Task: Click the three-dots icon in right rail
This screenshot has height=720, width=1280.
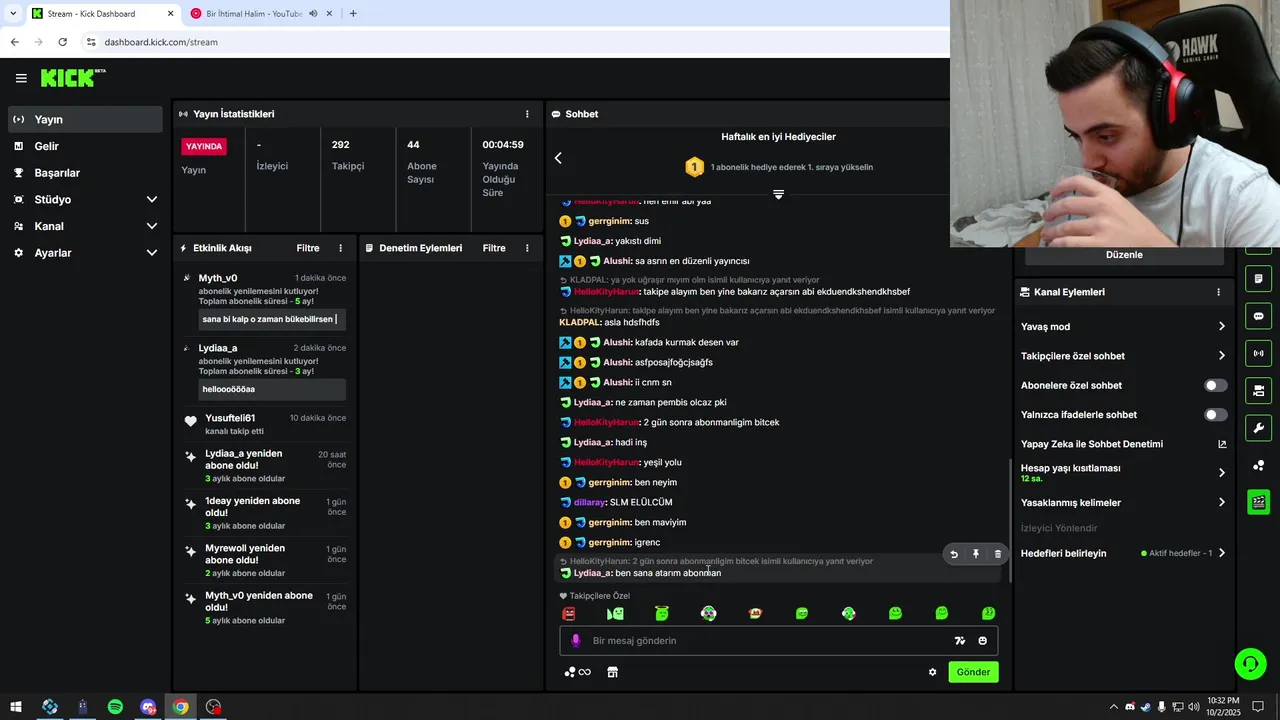Action: pos(1258,465)
